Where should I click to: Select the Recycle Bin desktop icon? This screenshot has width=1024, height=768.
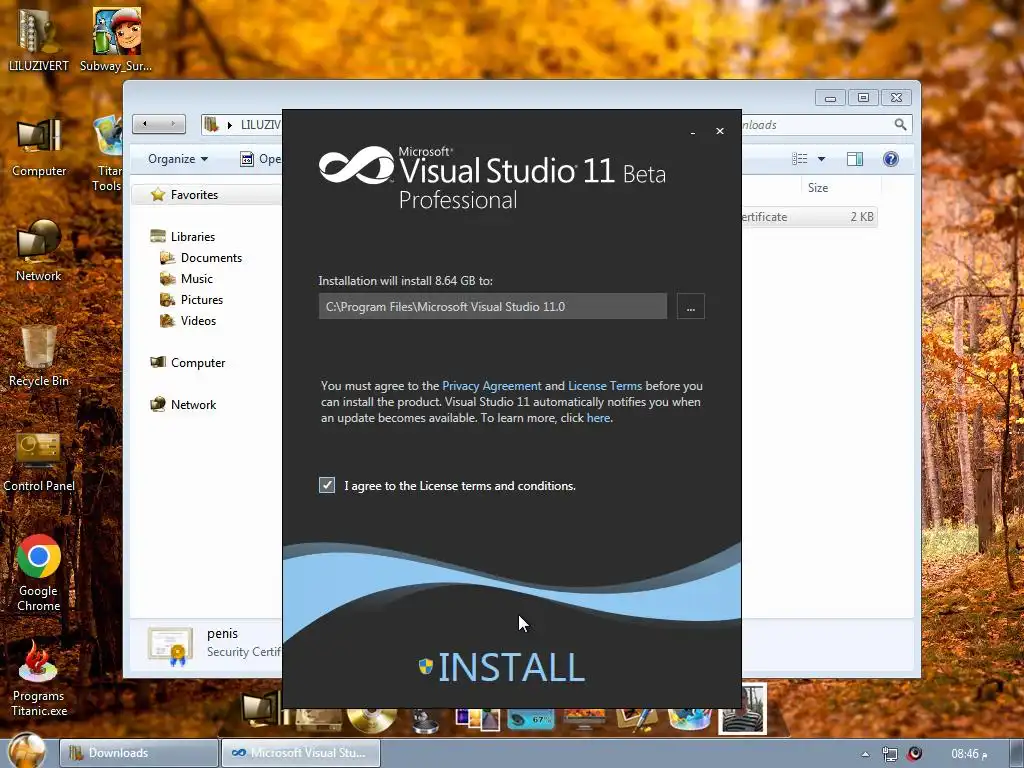pyautogui.click(x=39, y=357)
